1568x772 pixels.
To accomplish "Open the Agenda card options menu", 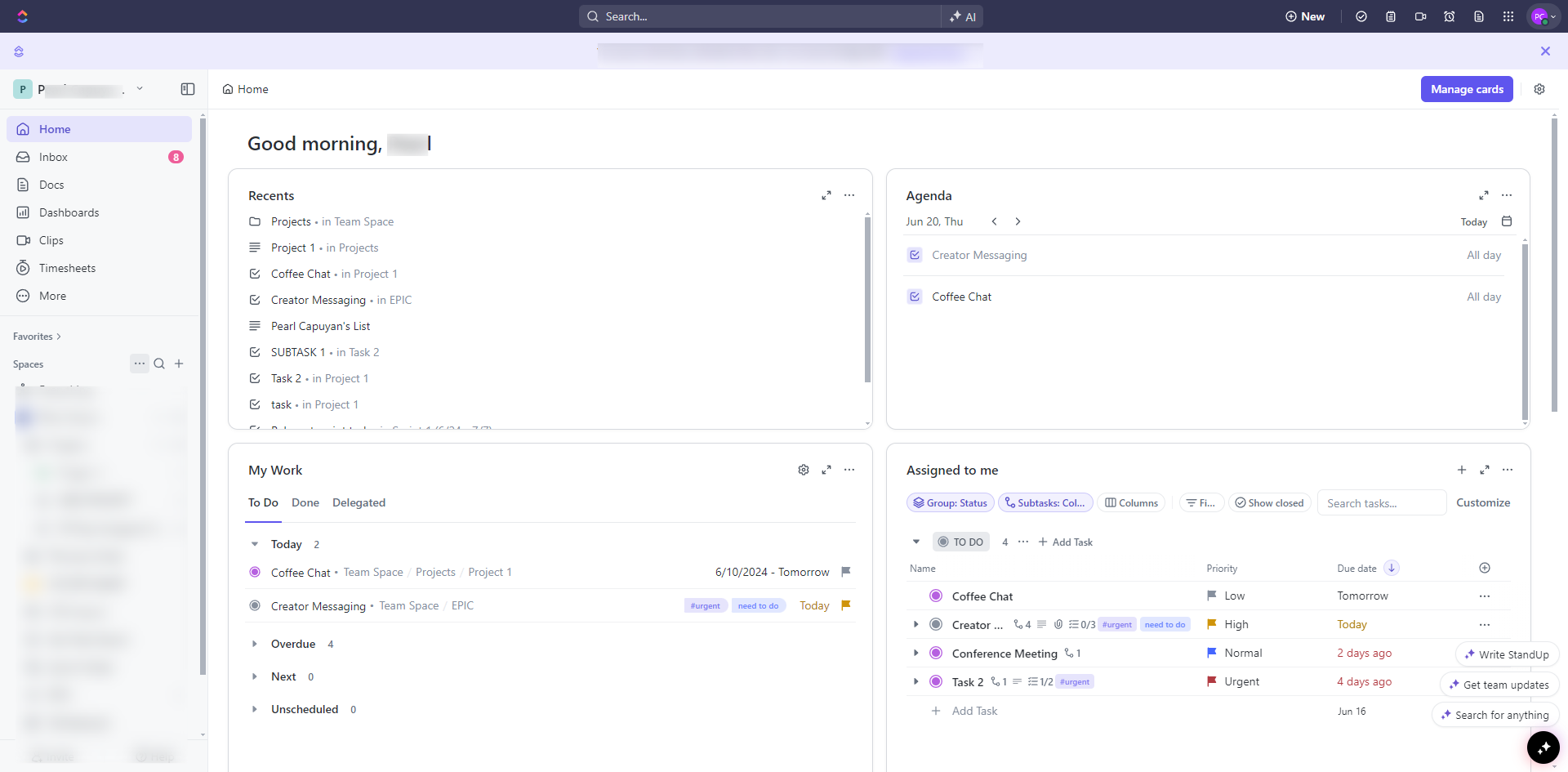I will pyautogui.click(x=1507, y=195).
